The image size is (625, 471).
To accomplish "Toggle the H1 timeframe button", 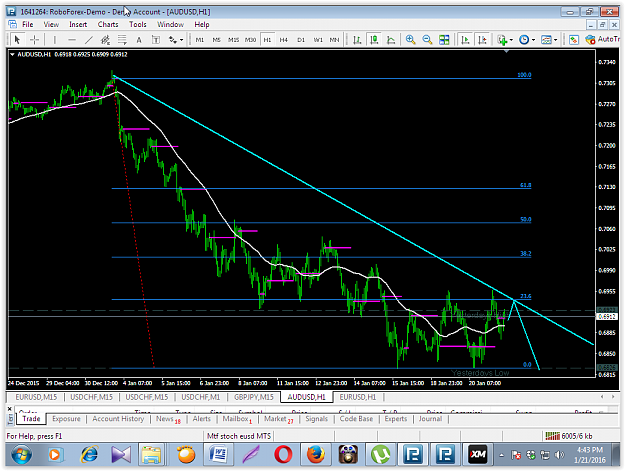I will click(267, 39).
